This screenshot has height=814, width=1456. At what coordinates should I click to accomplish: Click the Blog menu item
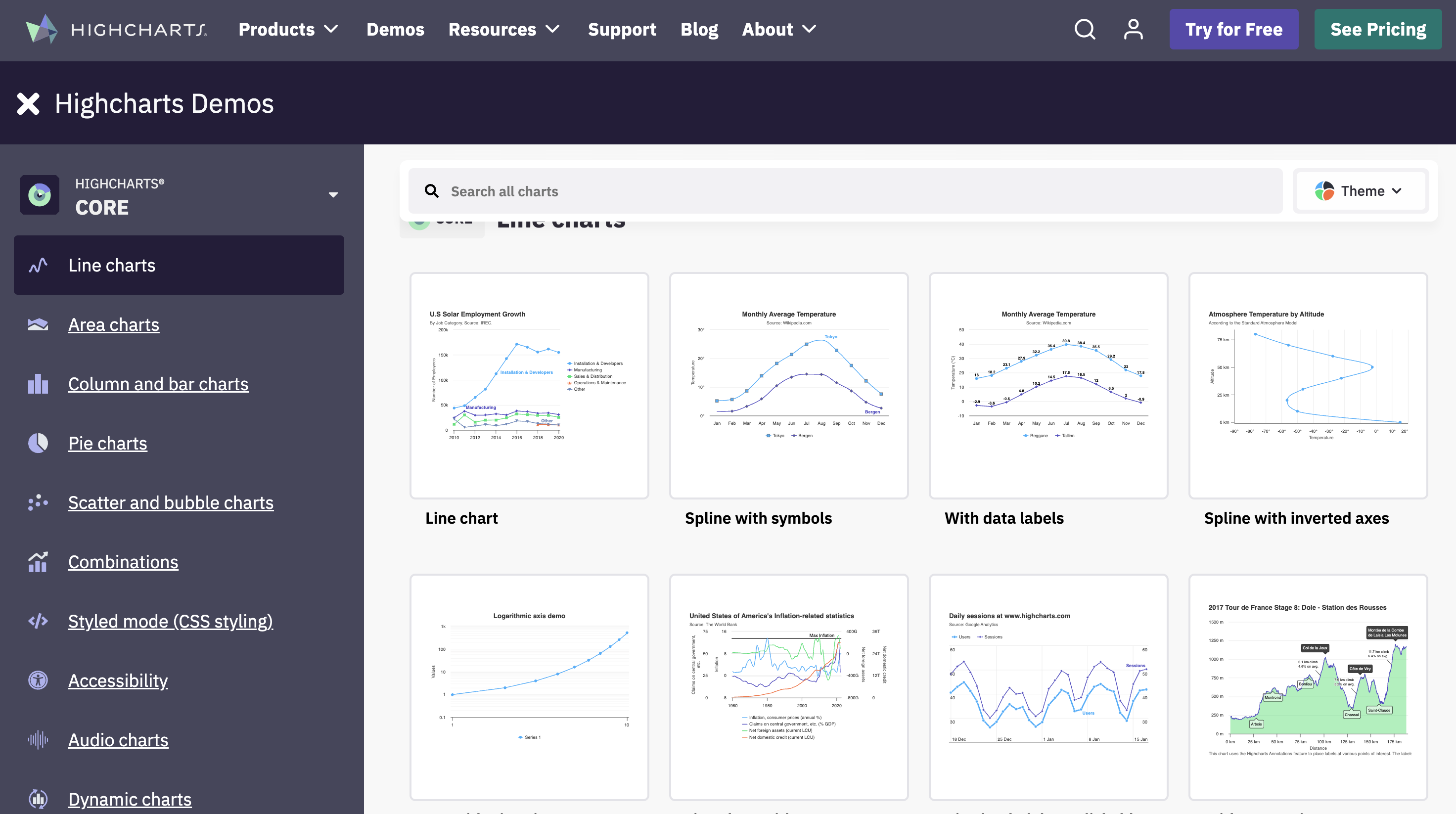click(699, 29)
